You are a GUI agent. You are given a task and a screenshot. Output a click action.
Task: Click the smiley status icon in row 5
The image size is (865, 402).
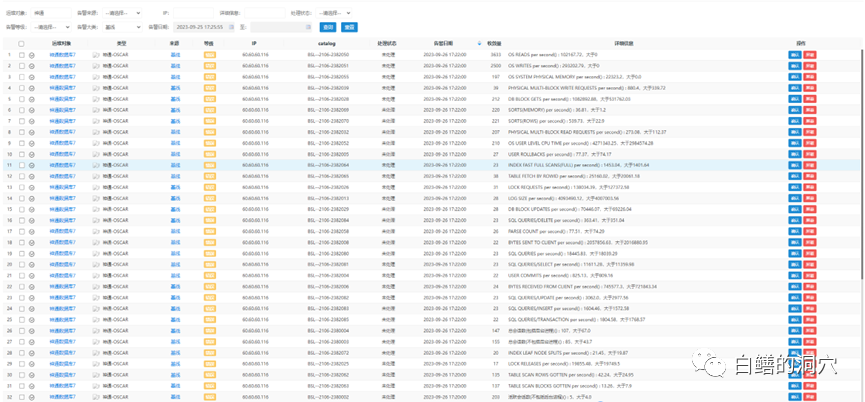(32, 100)
